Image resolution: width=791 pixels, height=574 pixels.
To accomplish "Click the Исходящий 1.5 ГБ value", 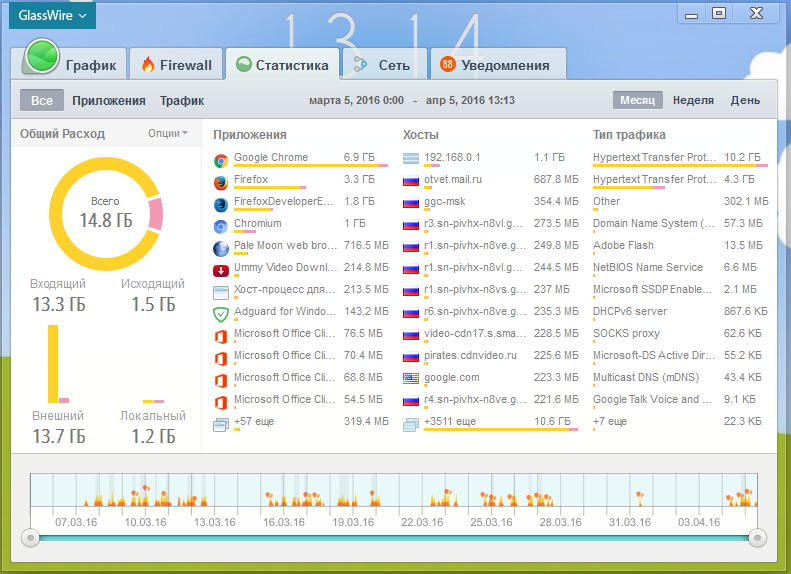I will (x=153, y=304).
